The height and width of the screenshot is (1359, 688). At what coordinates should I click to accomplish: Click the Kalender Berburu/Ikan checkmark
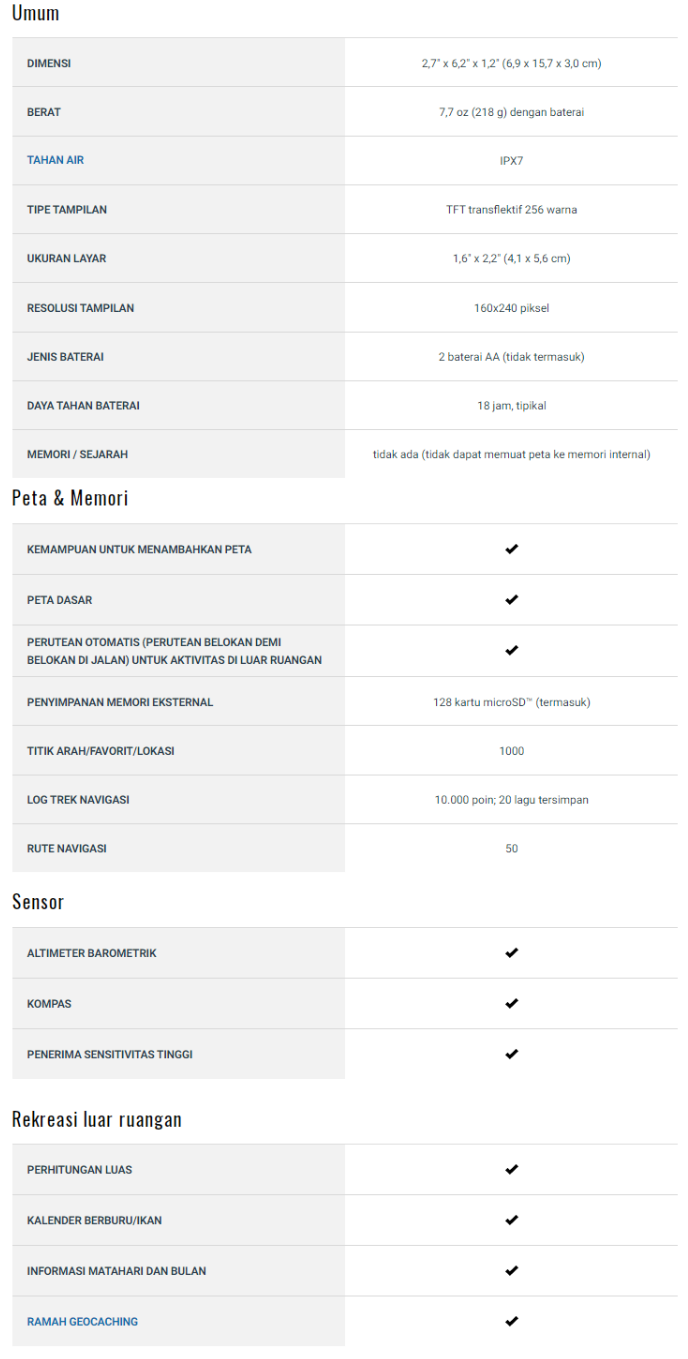(512, 1220)
